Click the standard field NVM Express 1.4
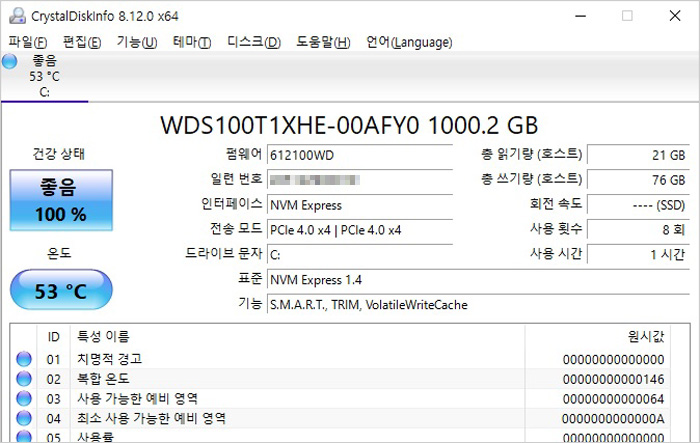Screen dimensions: 700x443 (479, 280)
